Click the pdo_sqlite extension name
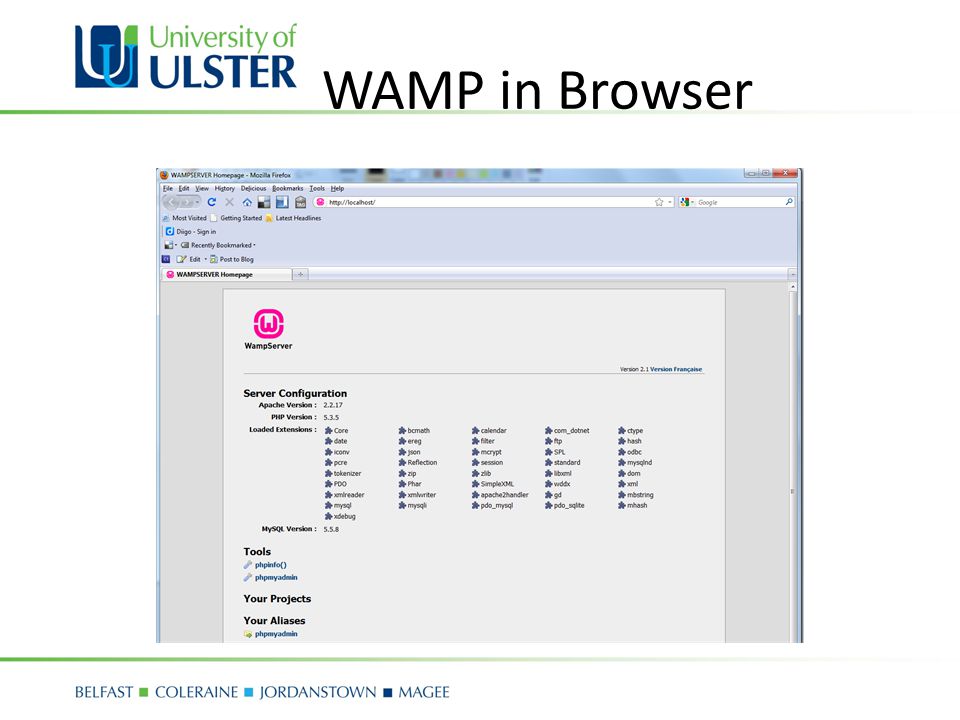The width and height of the screenshot is (960, 720). click(569, 506)
